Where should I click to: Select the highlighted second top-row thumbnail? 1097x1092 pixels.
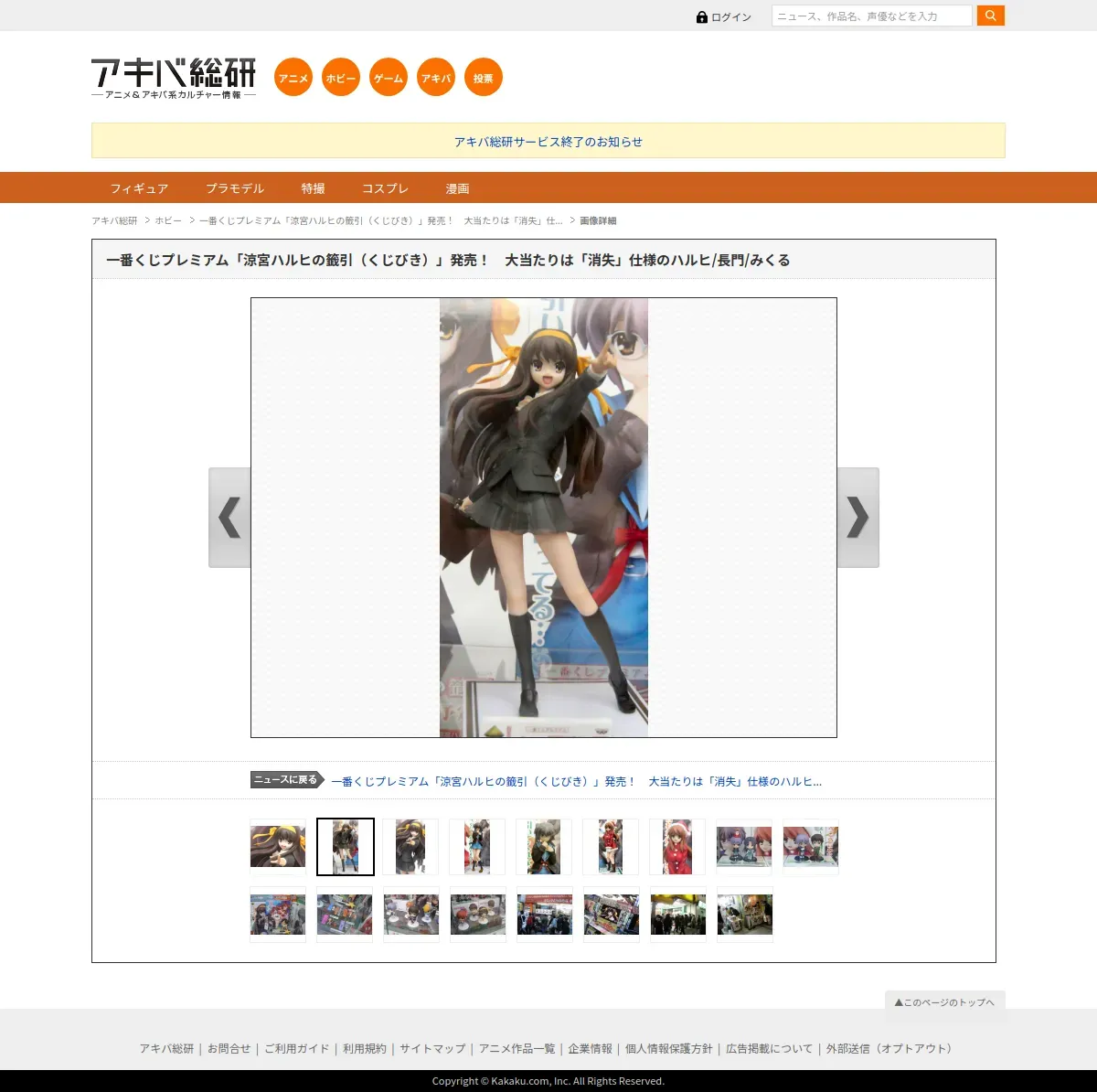(346, 847)
